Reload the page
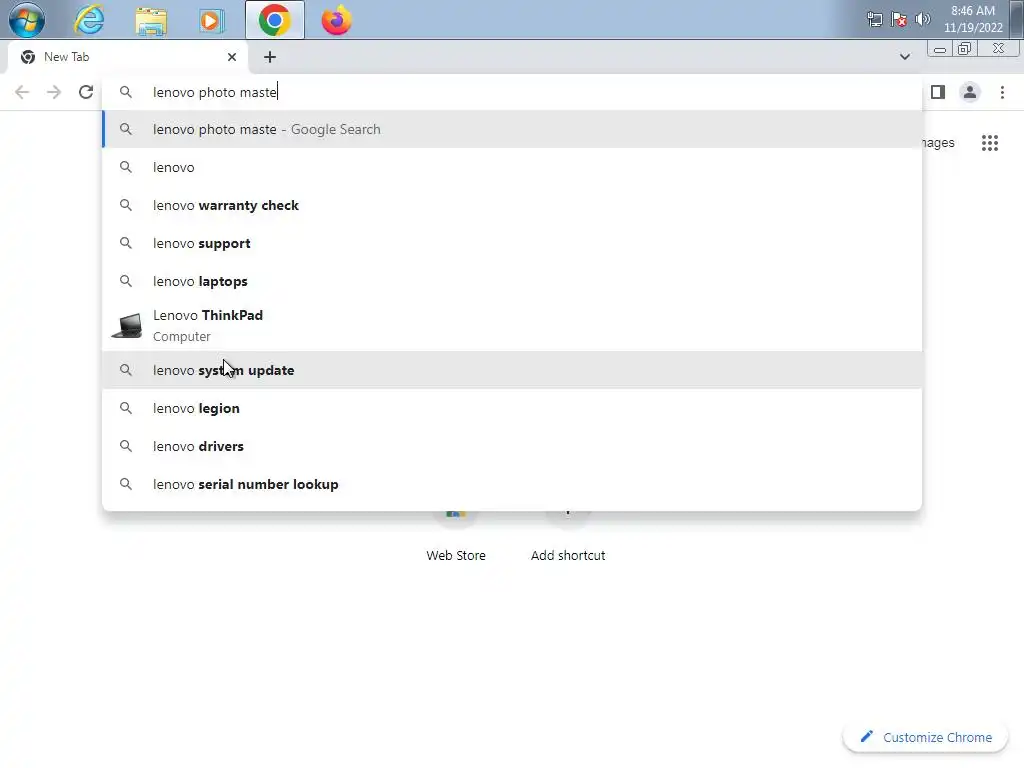This screenshot has height=768, width=1024. tap(86, 92)
